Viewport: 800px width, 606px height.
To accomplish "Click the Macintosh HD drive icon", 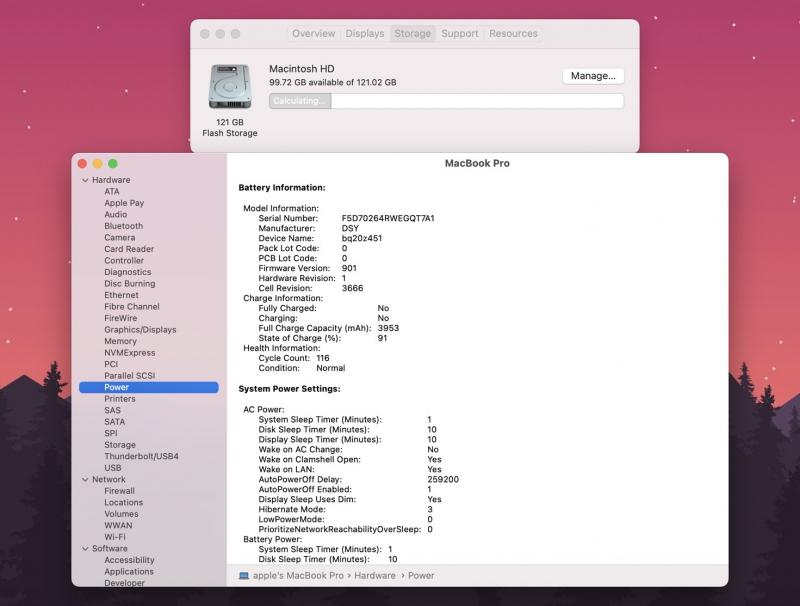I will (230, 86).
